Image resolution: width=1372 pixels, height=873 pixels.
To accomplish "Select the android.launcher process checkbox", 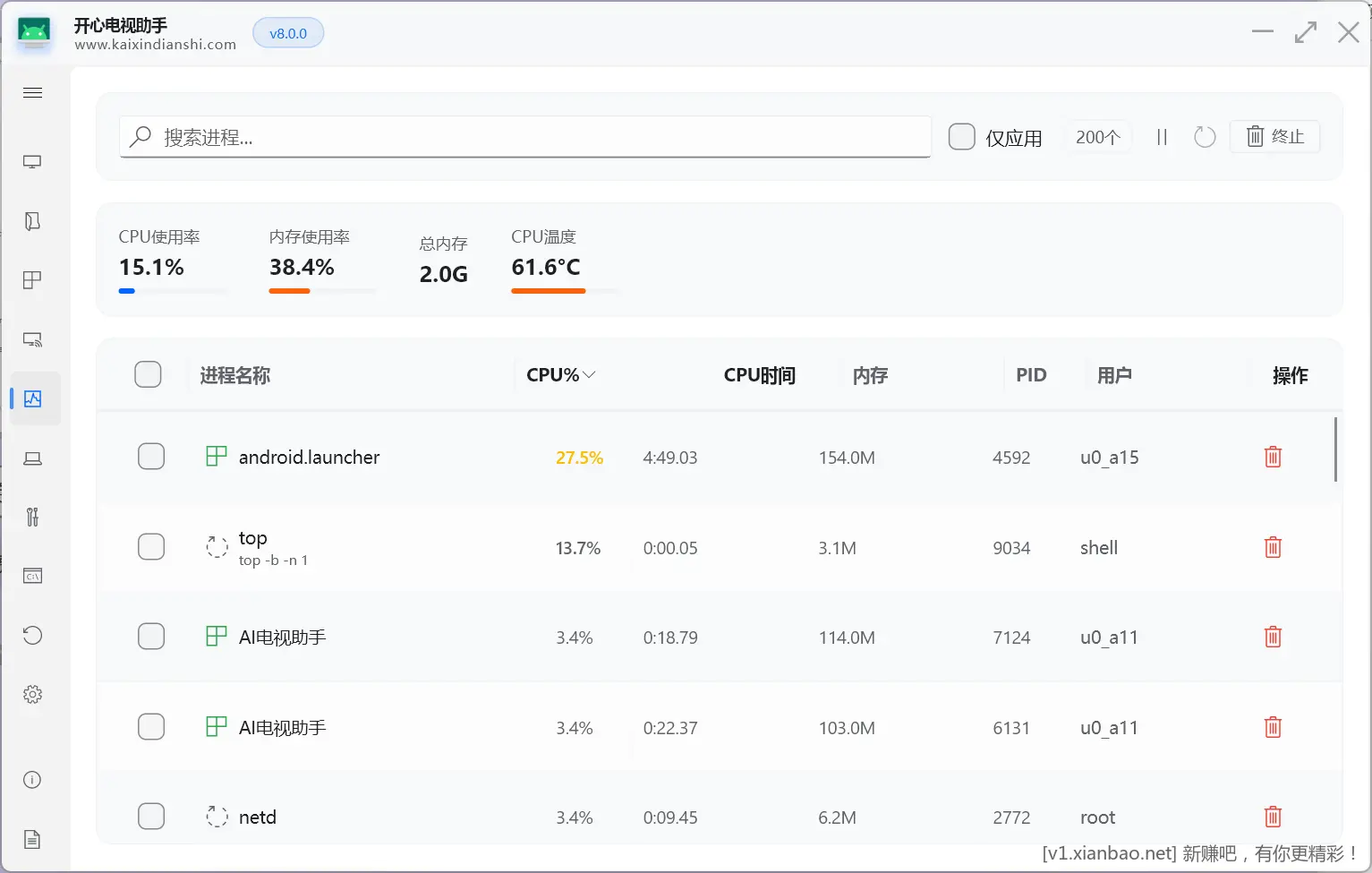I will point(151,457).
